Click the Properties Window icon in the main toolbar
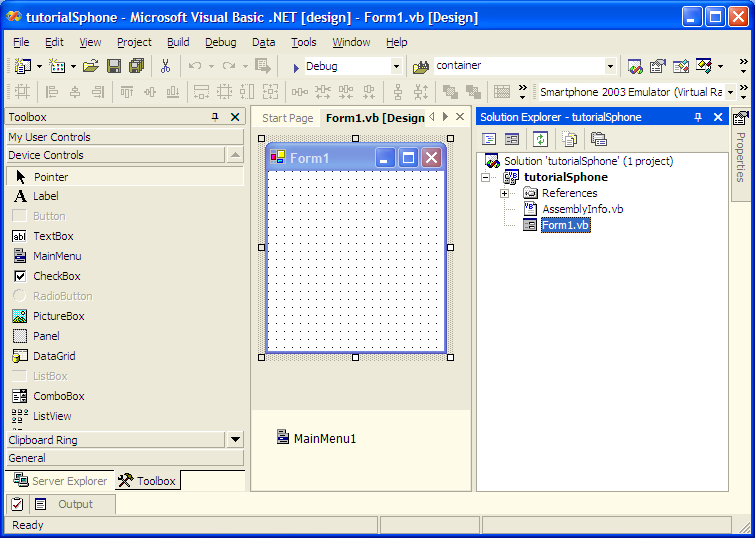 click(658, 66)
